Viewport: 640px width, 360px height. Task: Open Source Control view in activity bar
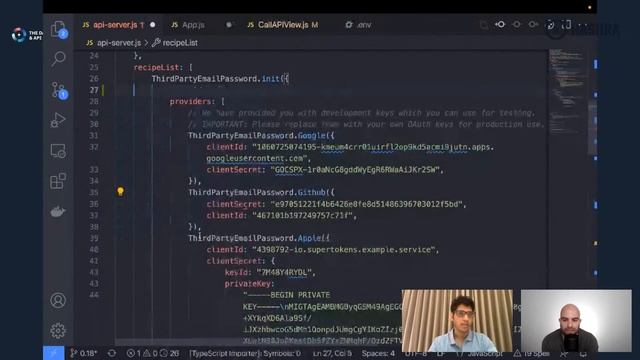pyautogui.click(x=58, y=90)
